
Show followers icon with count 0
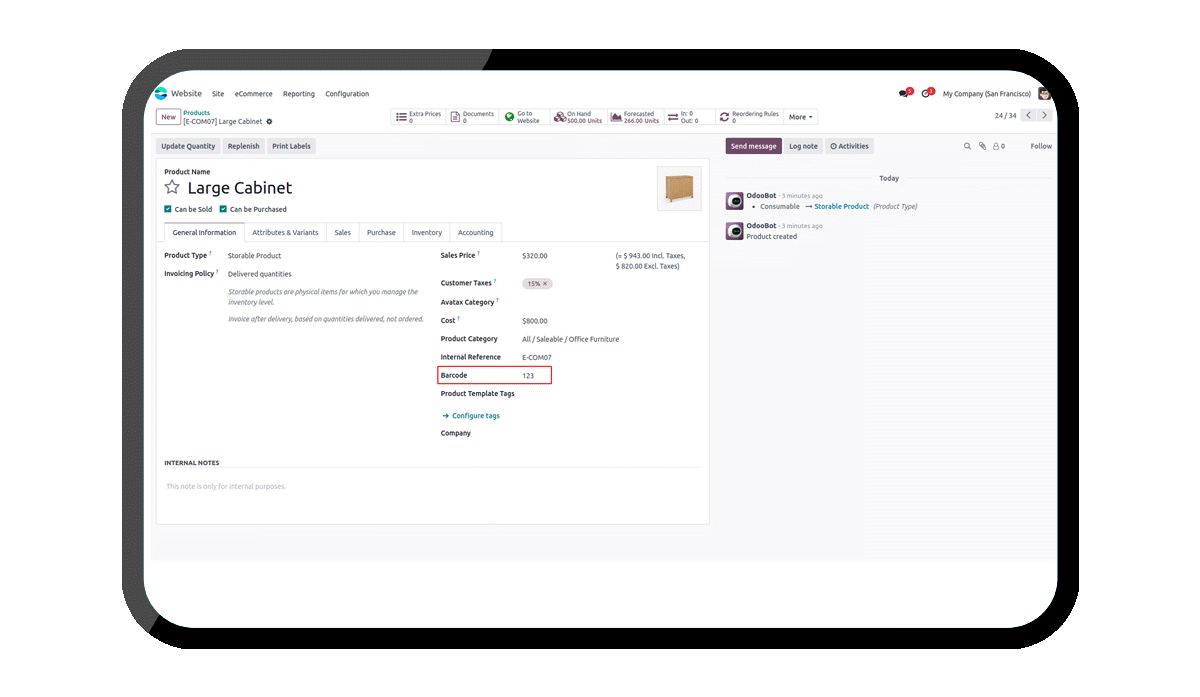tap(999, 146)
